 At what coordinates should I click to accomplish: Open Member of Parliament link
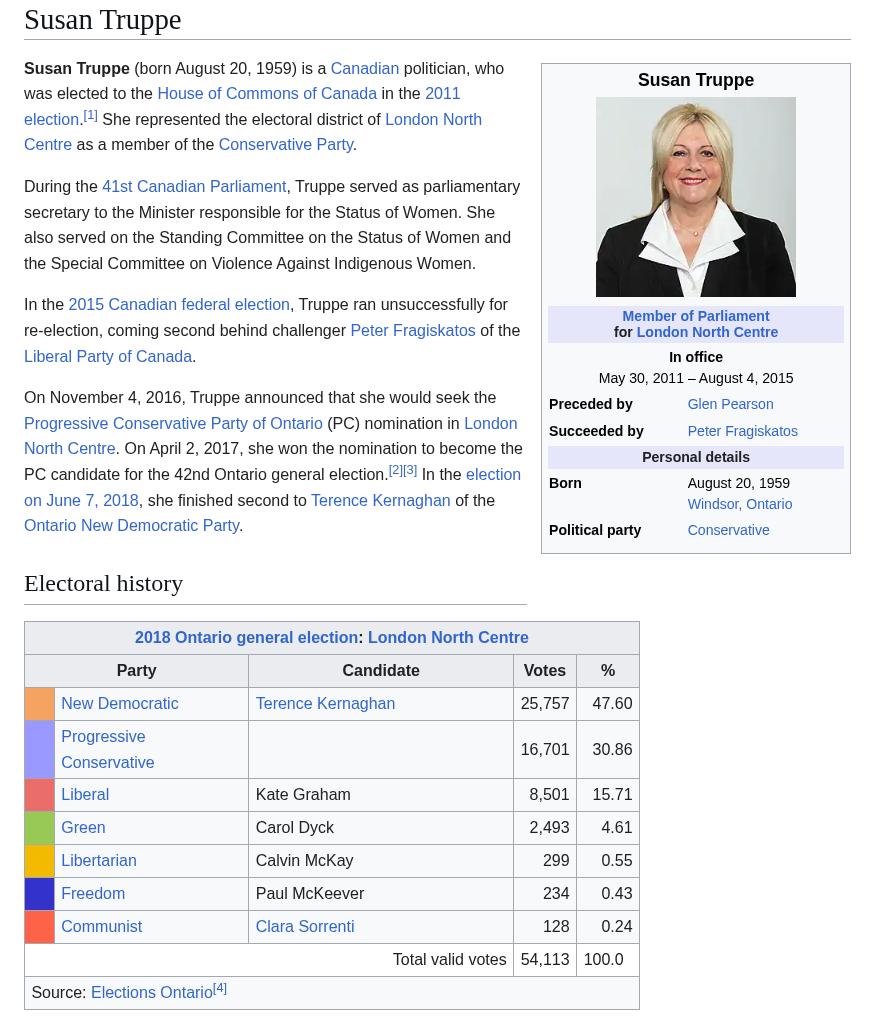695,316
